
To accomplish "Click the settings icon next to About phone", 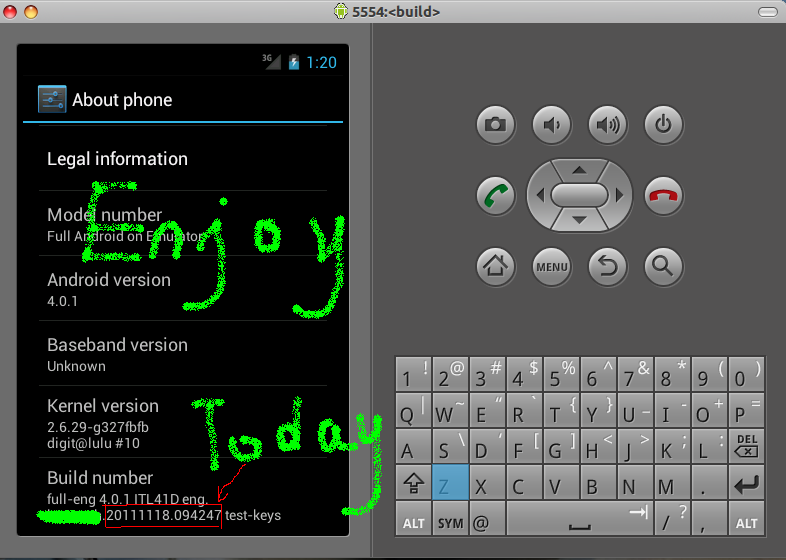I will pos(52,99).
